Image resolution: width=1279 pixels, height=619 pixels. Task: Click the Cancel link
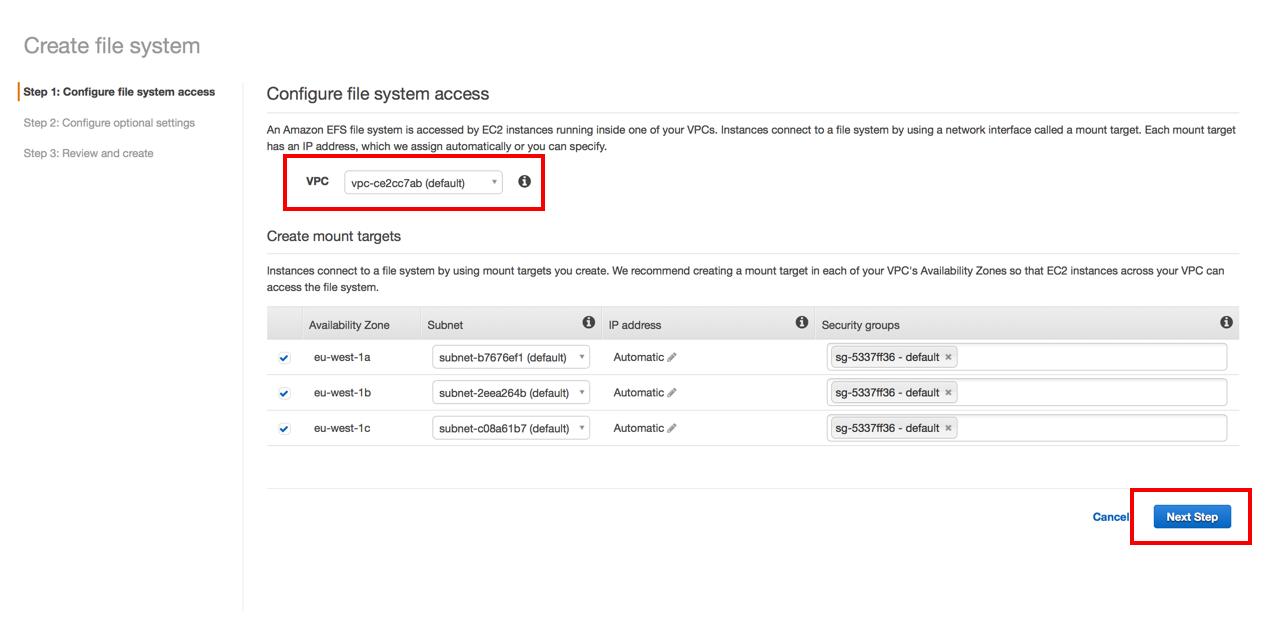point(1110,517)
